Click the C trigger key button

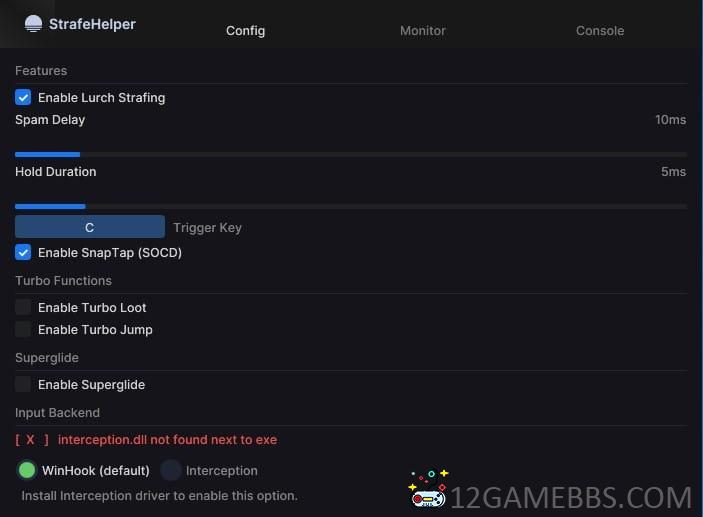pos(90,227)
